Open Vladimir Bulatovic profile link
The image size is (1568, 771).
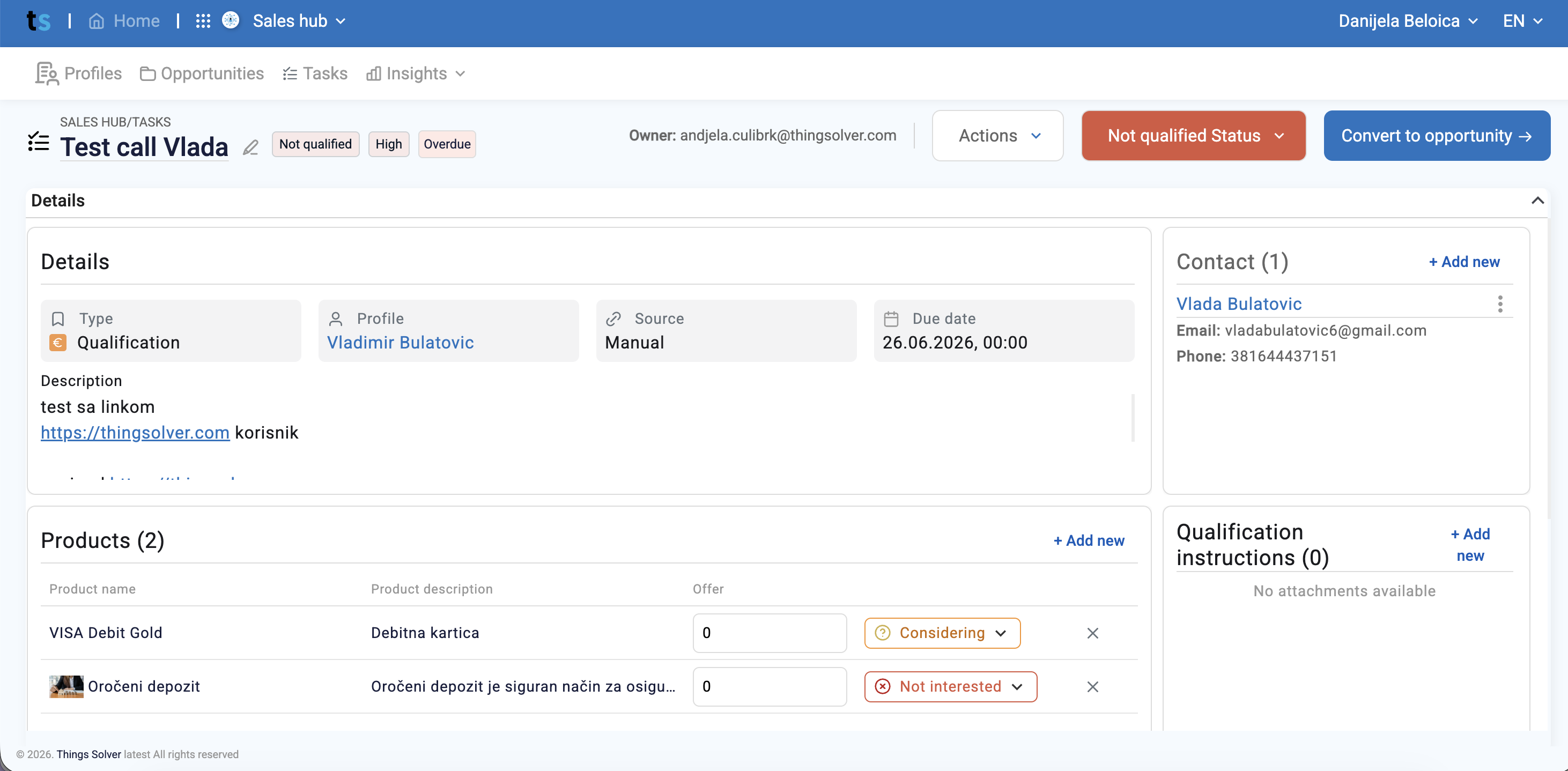click(401, 343)
